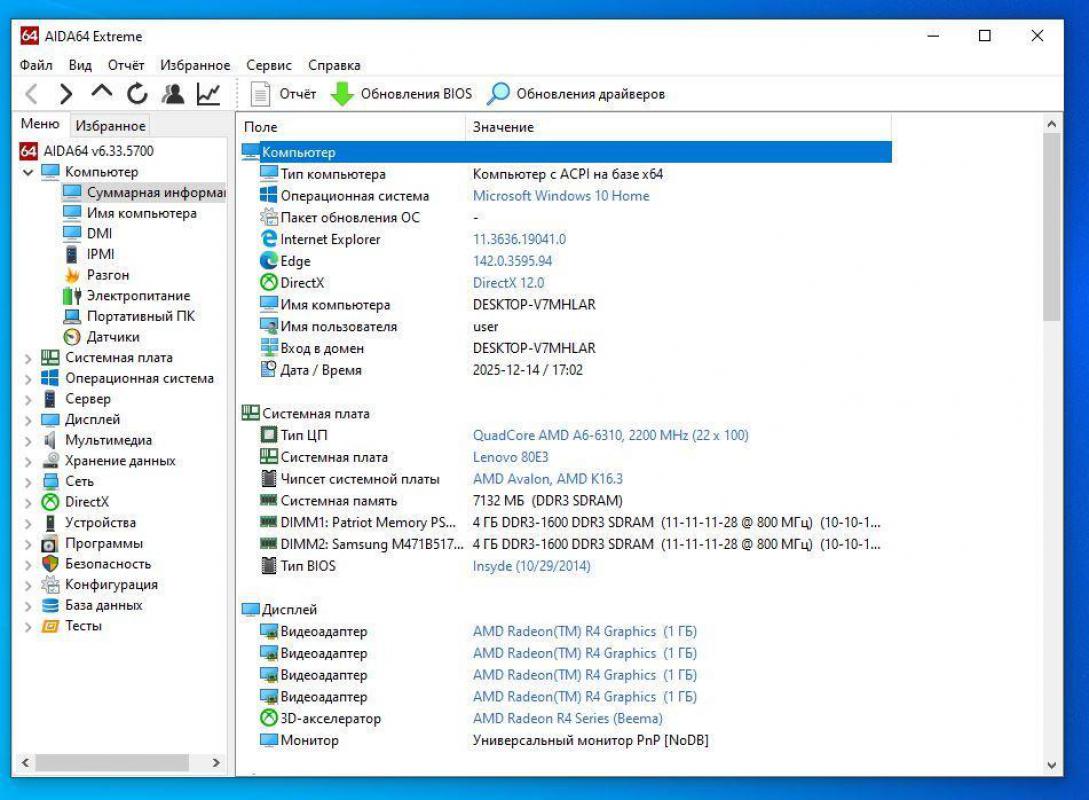Open the user favorites icon in toolbar
Viewport: 1089px width, 800px height.
[x=173, y=94]
